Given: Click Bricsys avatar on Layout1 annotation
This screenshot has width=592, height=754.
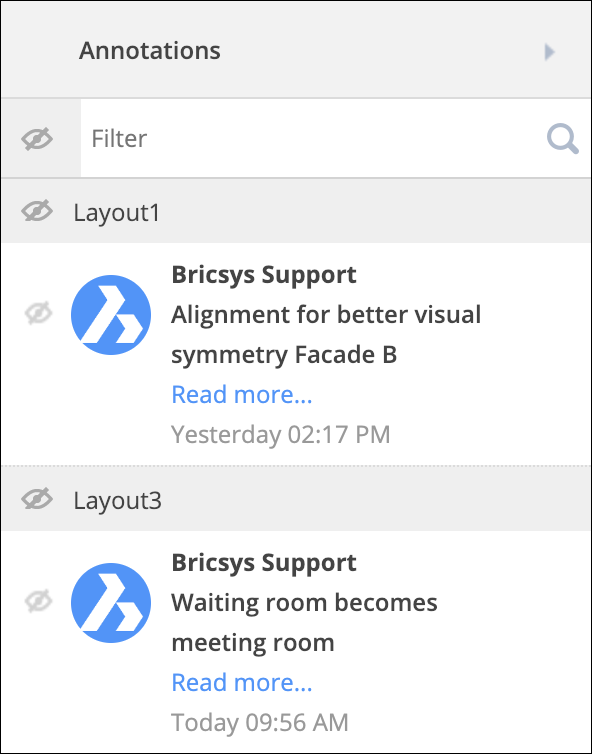Looking at the screenshot, I should (x=111, y=315).
